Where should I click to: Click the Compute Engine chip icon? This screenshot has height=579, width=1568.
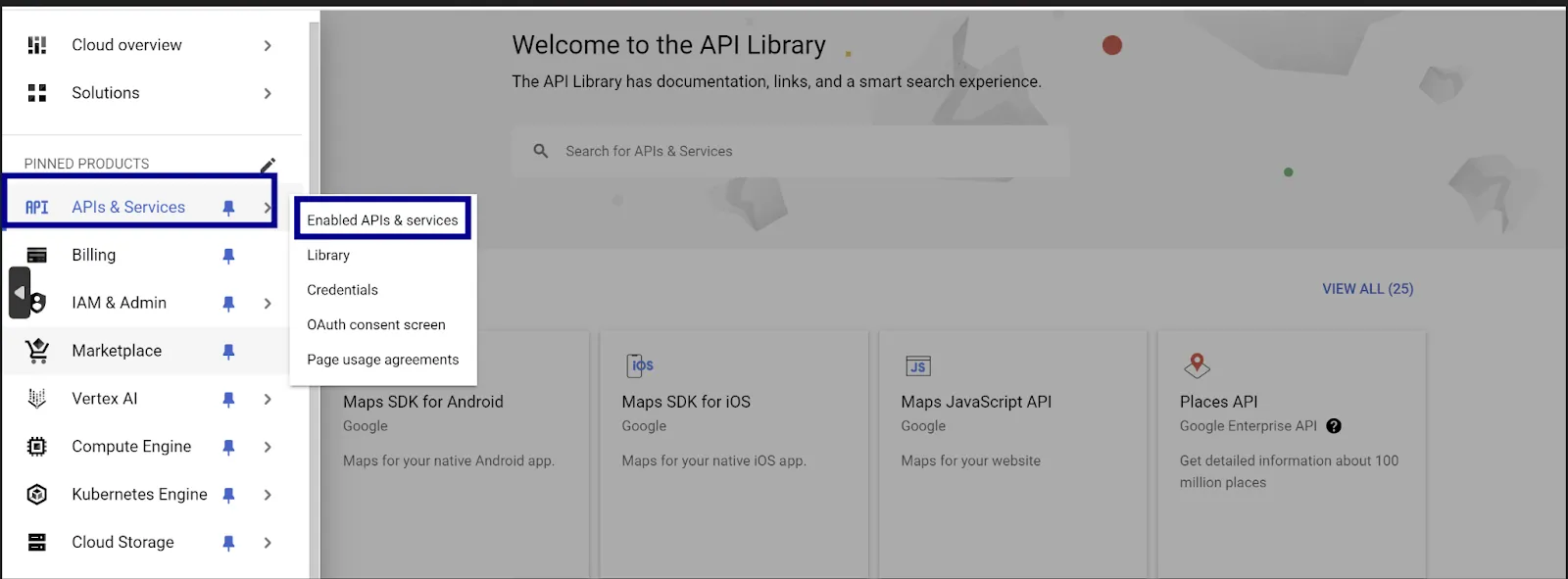pyautogui.click(x=37, y=447)
